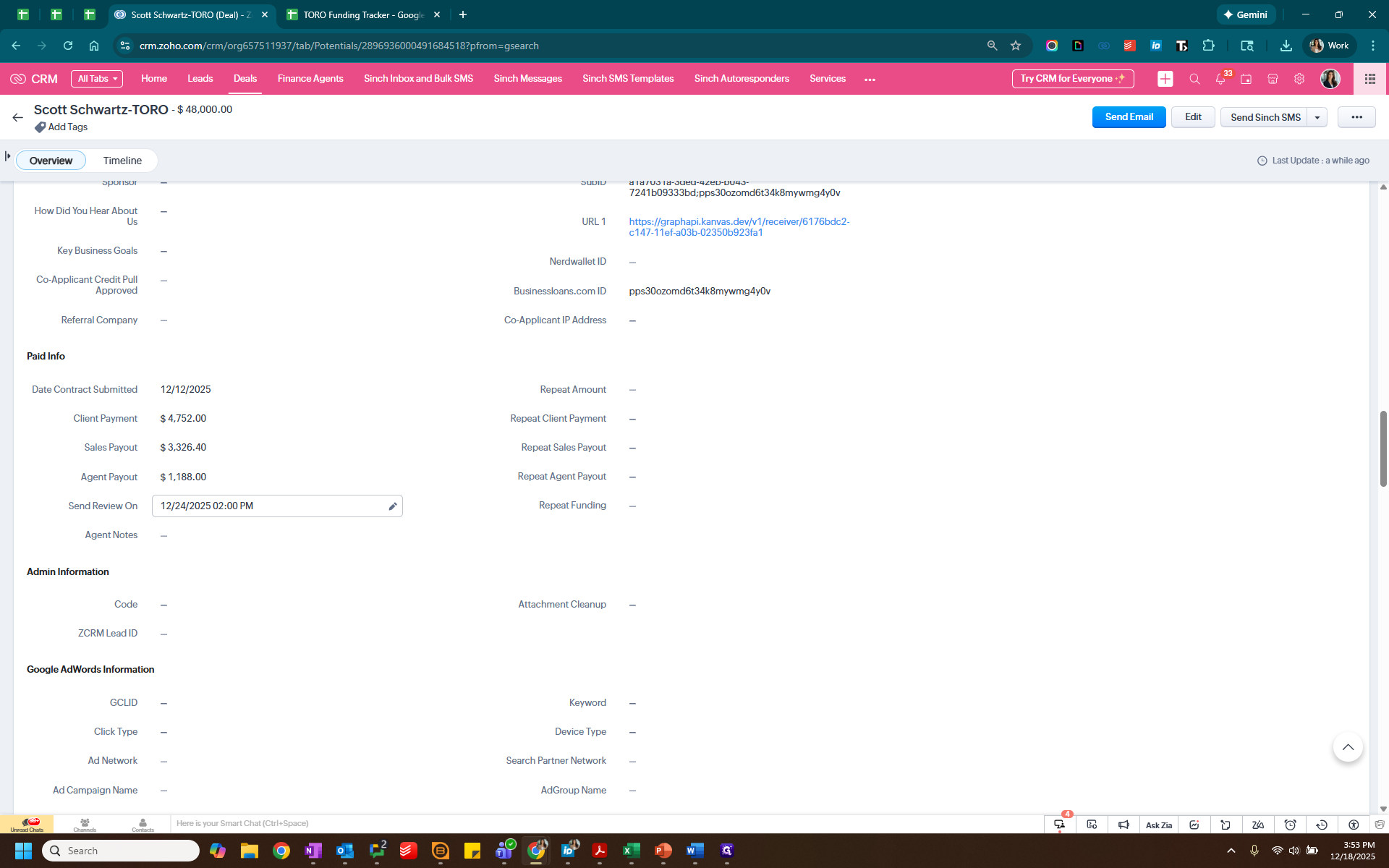Click the pencil icon in Send Review On field
The height and width of the screenshot is (868, 1389).
[392, 506]
